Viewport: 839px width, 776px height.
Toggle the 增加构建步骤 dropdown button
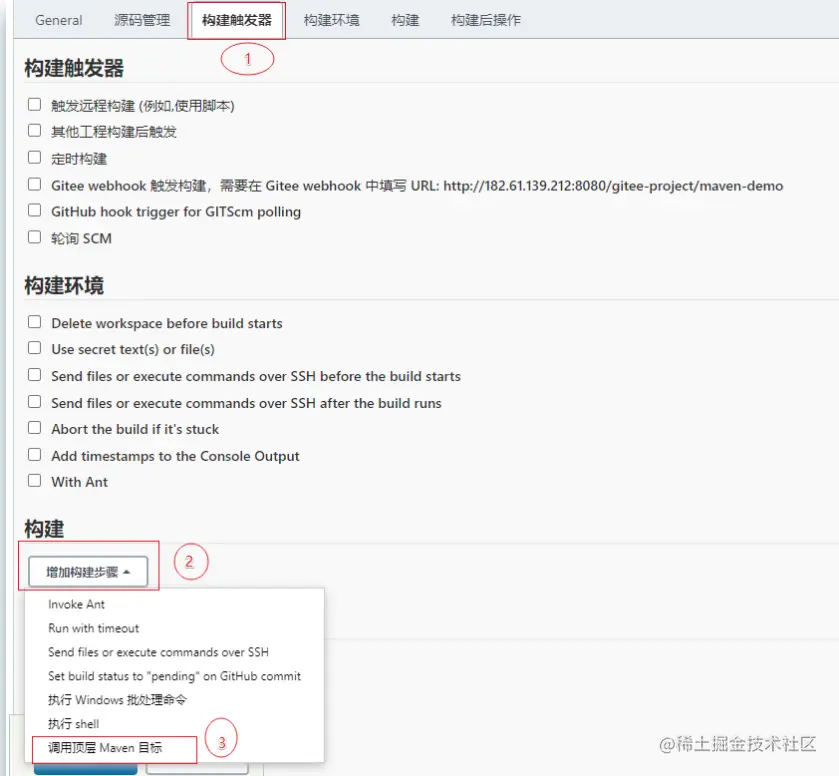[x=88, y=572]
